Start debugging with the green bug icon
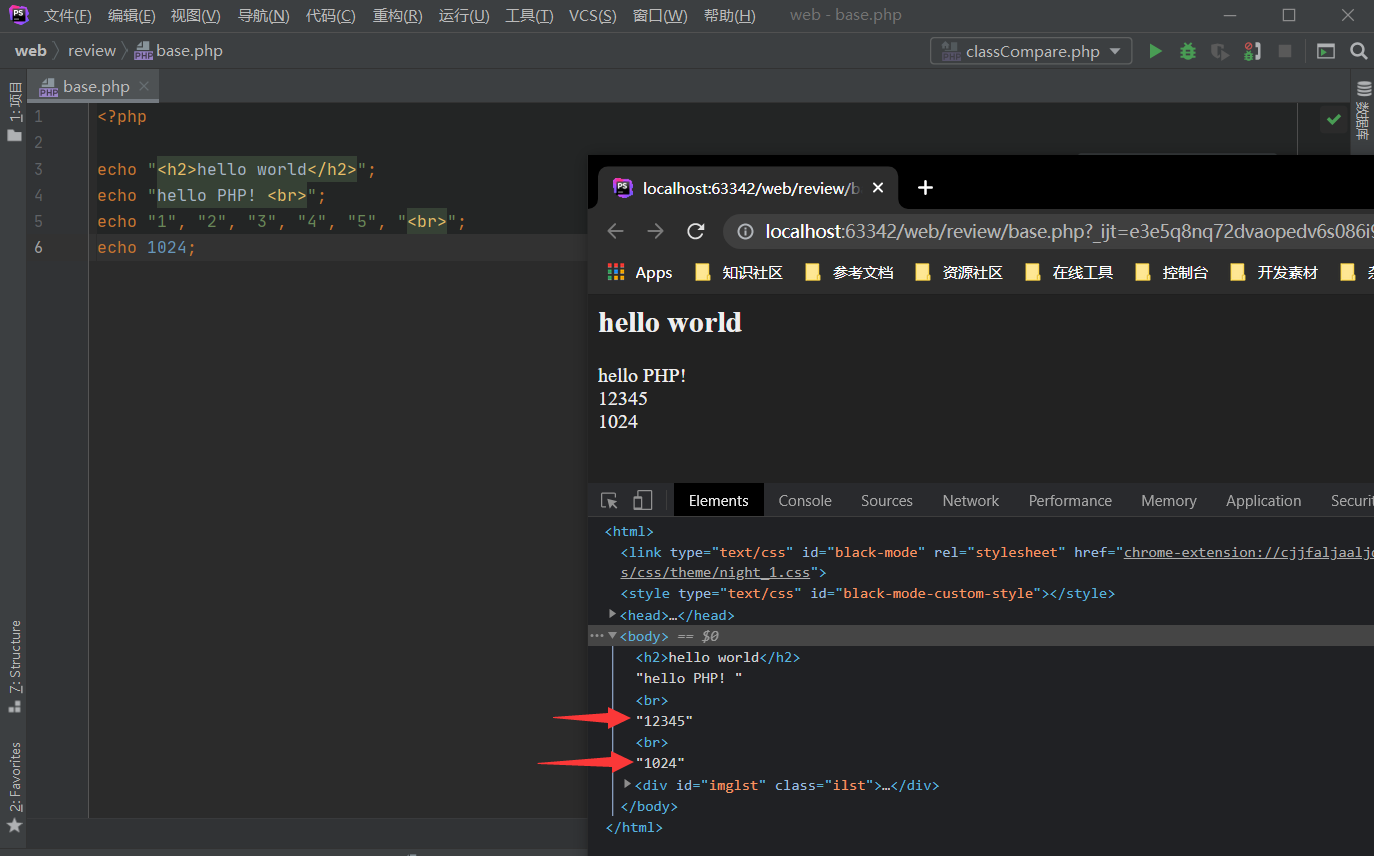The height and width of the screenshot is (856, 1374). (1188, 51)
